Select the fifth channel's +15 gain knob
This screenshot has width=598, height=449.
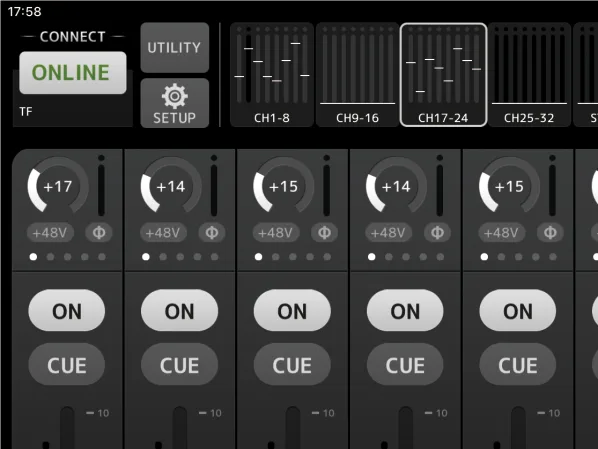tap(509, 186)
